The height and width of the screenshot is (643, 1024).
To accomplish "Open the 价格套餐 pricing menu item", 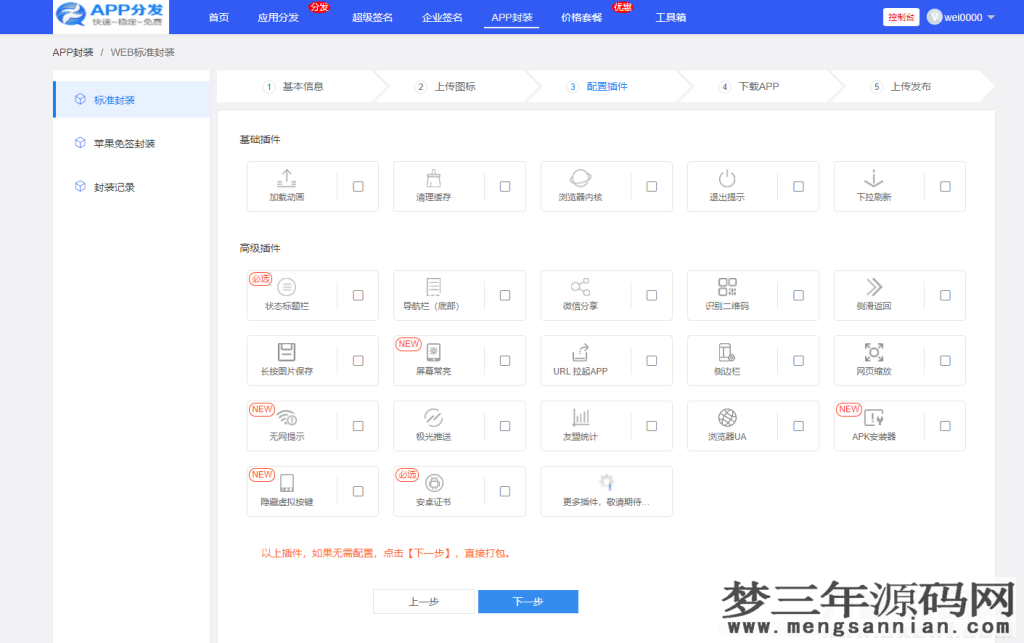I will click(578, 17).
